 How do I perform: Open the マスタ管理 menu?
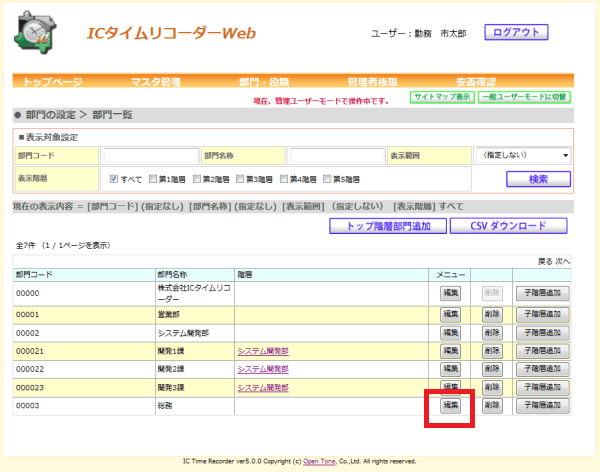tap(155, 82)
